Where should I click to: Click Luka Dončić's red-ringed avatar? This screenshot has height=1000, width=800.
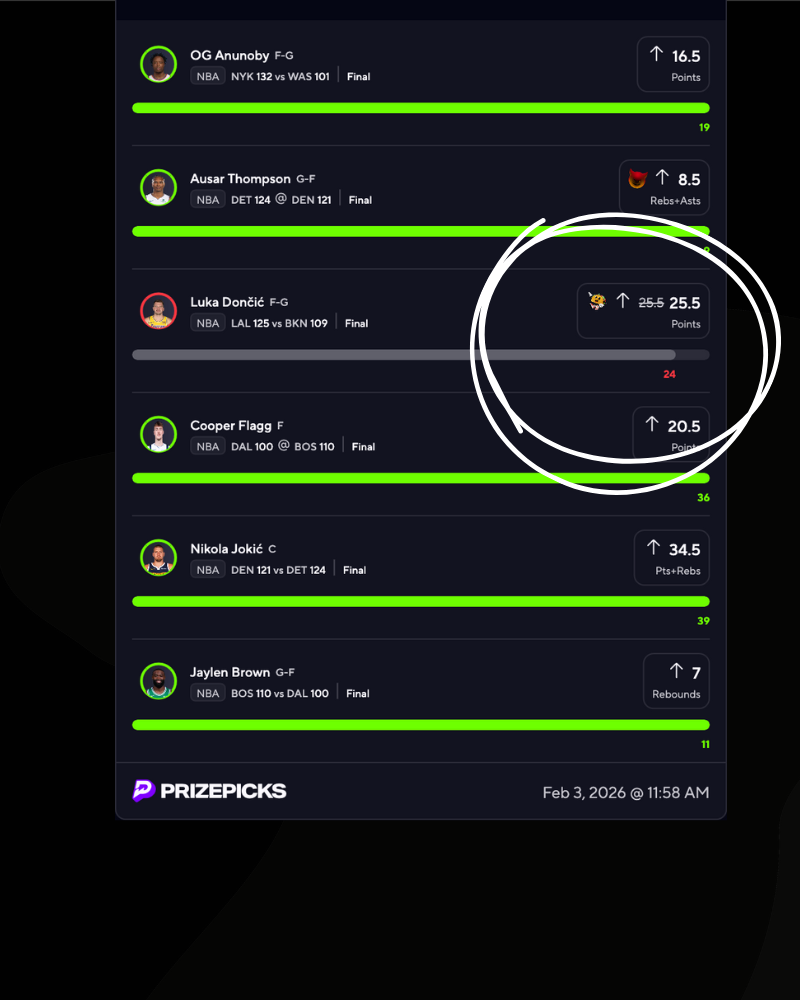[x=158, y=311]
